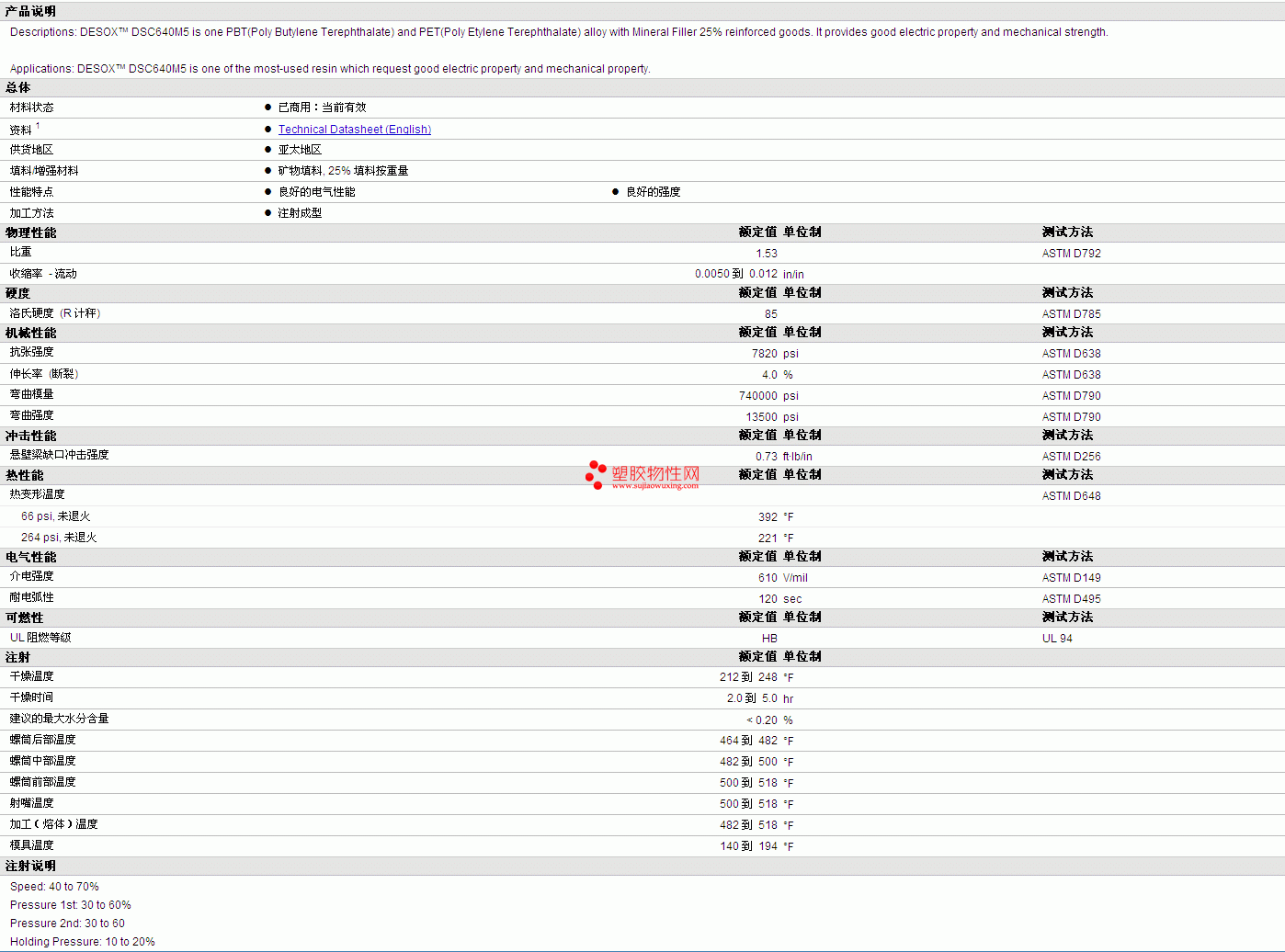Click the 射嘴温度 row label

[x=32, y=803]
